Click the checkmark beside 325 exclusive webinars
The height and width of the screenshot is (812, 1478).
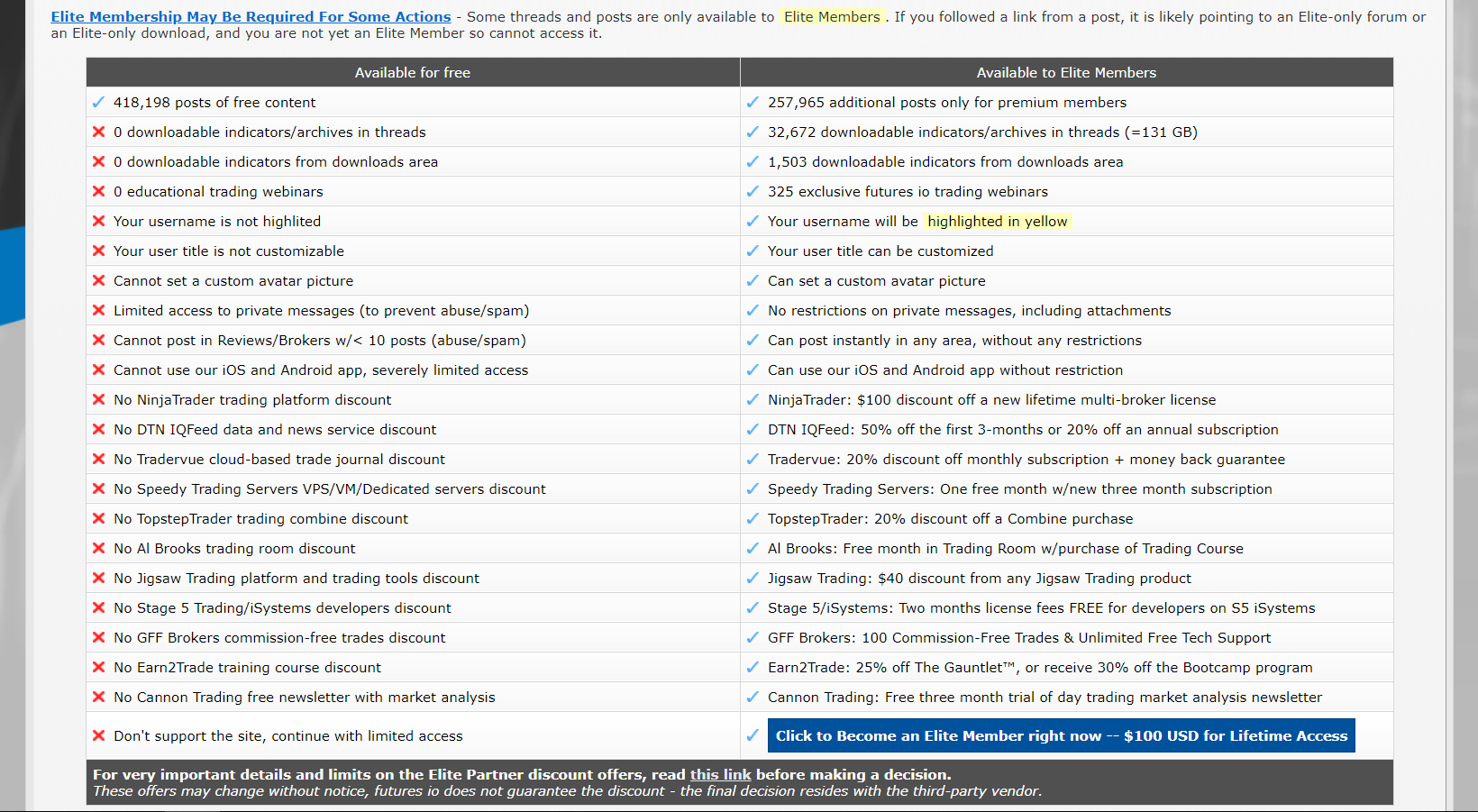[x=753, y=191]
